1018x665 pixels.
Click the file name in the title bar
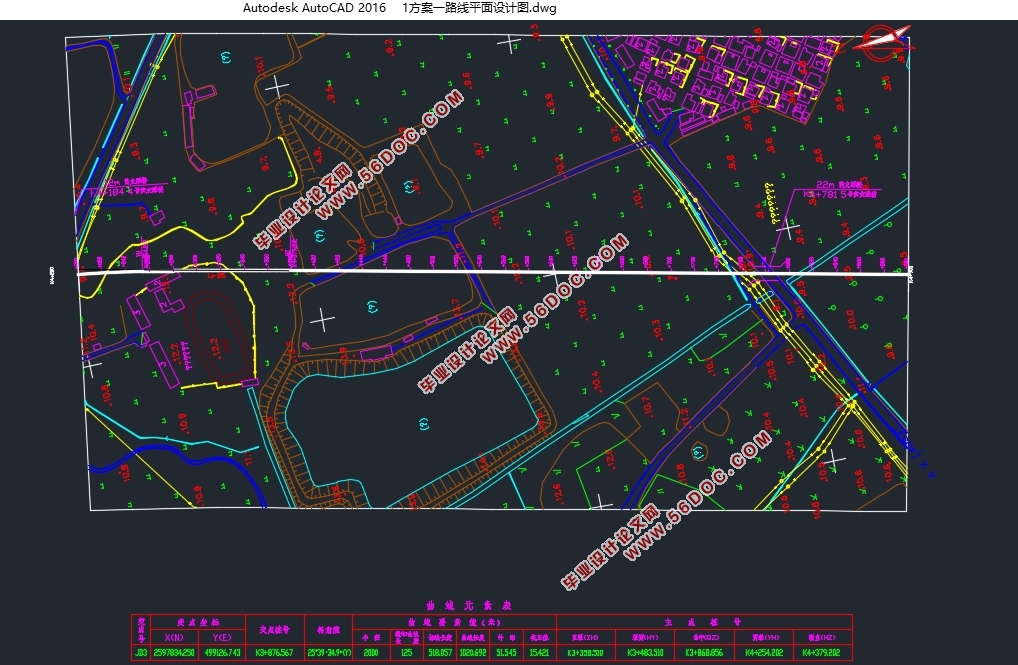pyautogui.click(x=479, y=8)
